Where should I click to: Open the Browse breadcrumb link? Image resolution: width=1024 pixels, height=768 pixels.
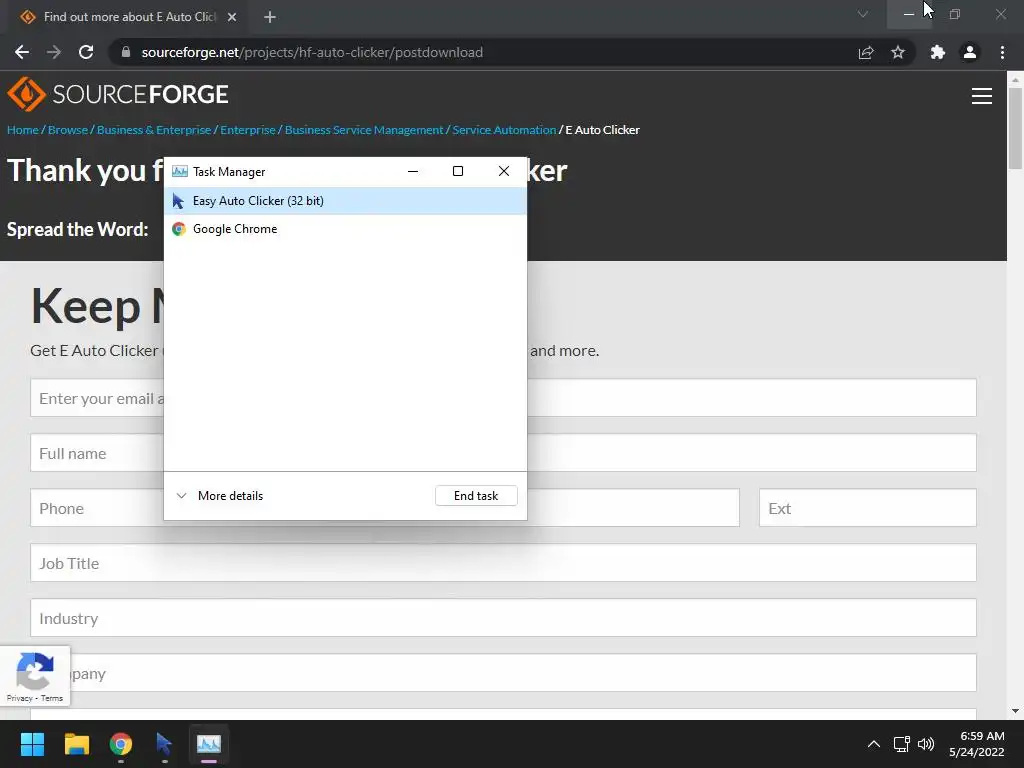(68, 130)
